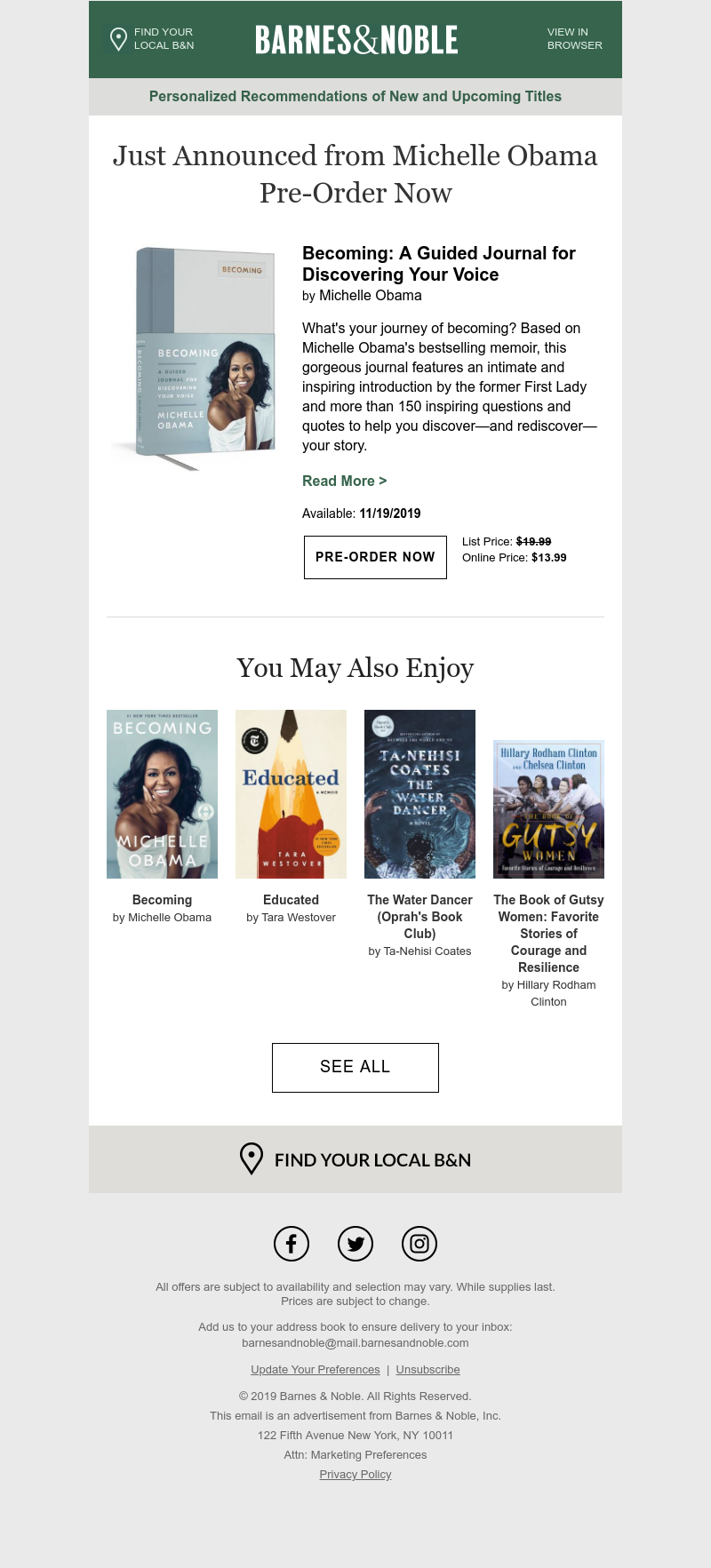Image resolution: width=711 pixels, height=1568 pixels.
Task: Open the Twitter icon link
Action: [x=355, y=1244]
